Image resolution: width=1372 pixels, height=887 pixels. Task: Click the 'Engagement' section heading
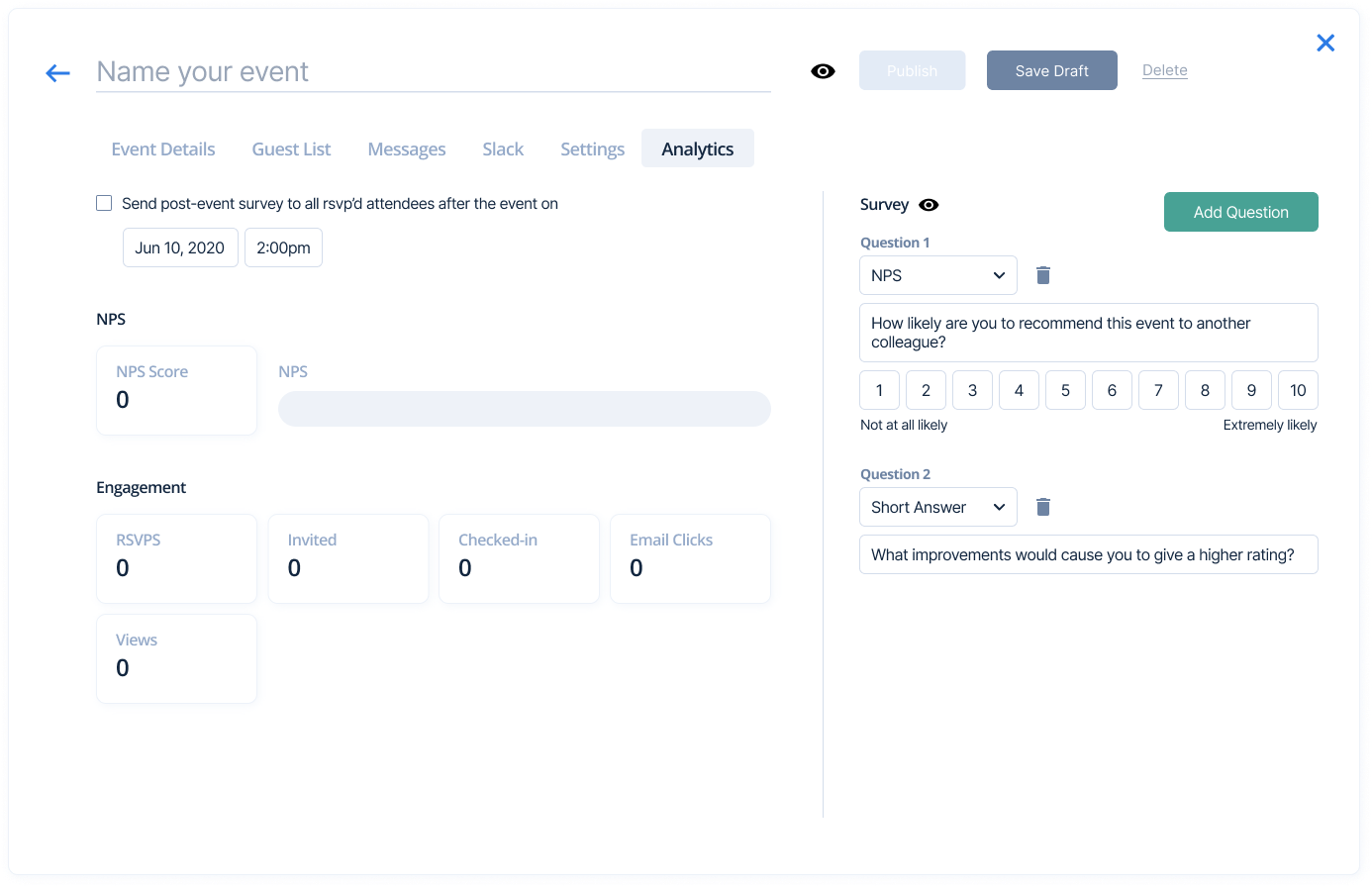[142, 487]
